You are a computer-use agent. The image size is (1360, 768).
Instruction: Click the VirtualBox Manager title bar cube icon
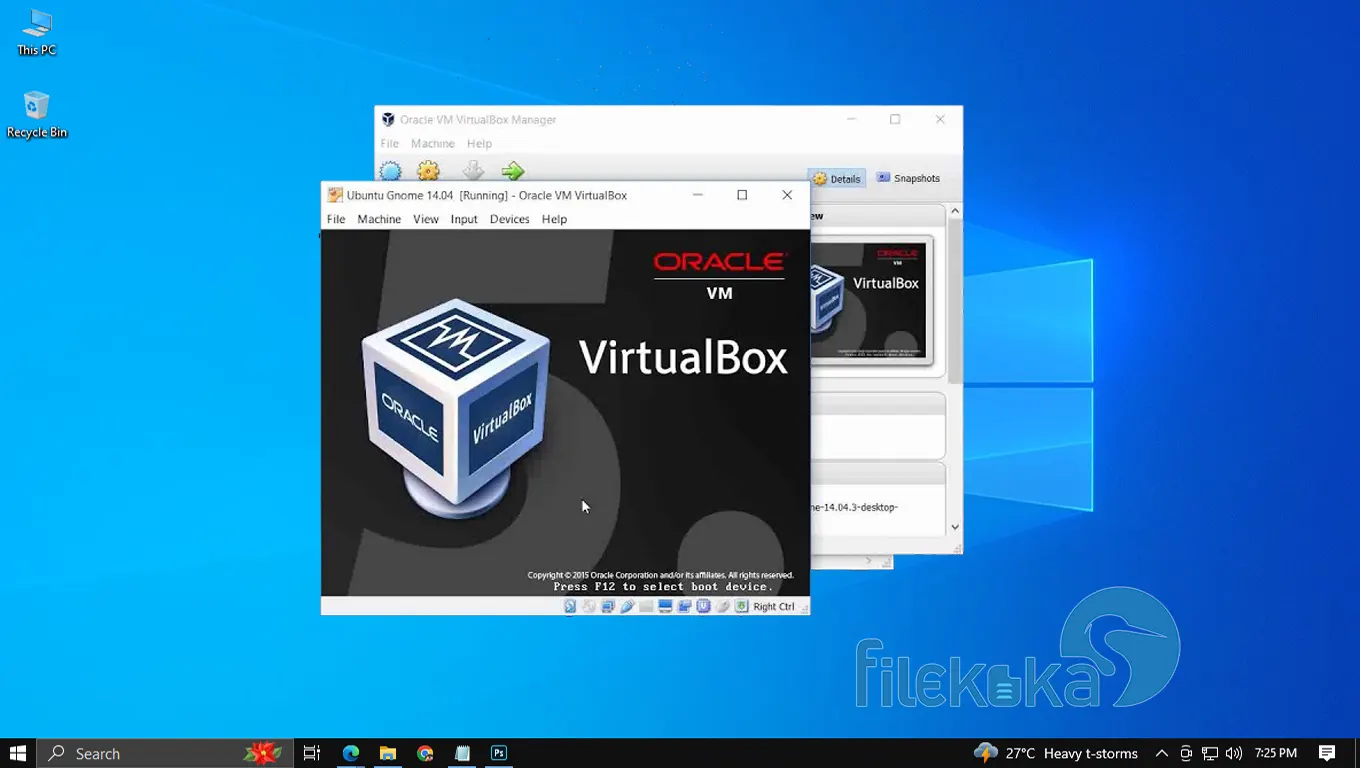tap(388, 119)
